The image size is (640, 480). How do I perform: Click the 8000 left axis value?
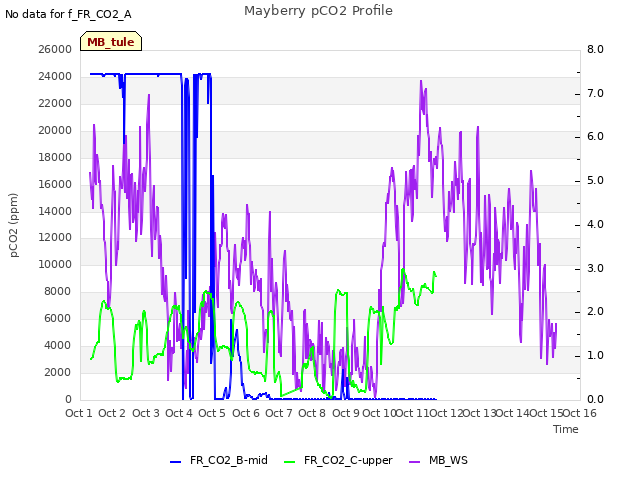[x=58, y=291]
